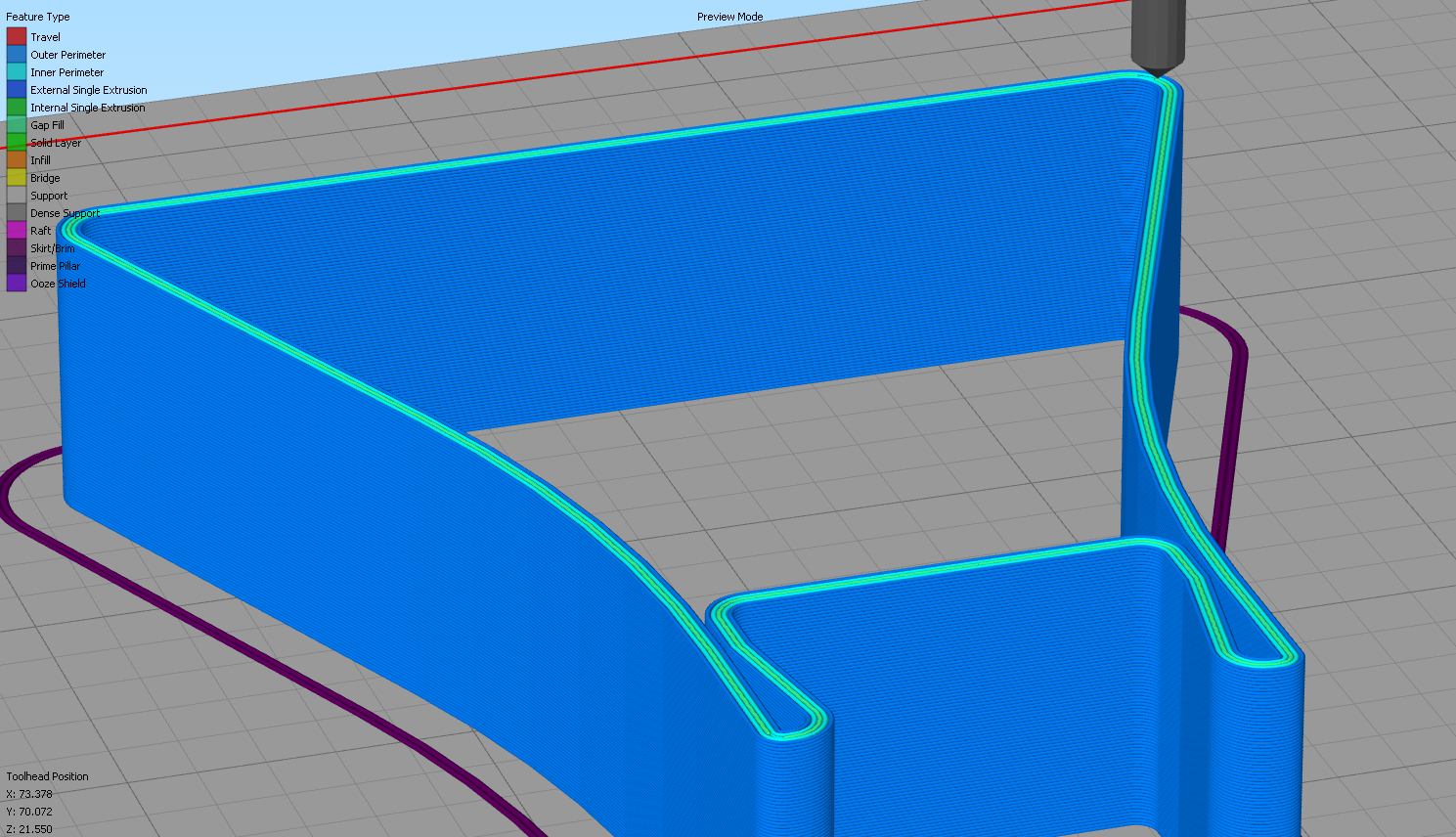Image resolution: width=1456 pixels, height=837 pixels.
Task: Click the Solid Layer color swatch
Action: tap(17, 143)
